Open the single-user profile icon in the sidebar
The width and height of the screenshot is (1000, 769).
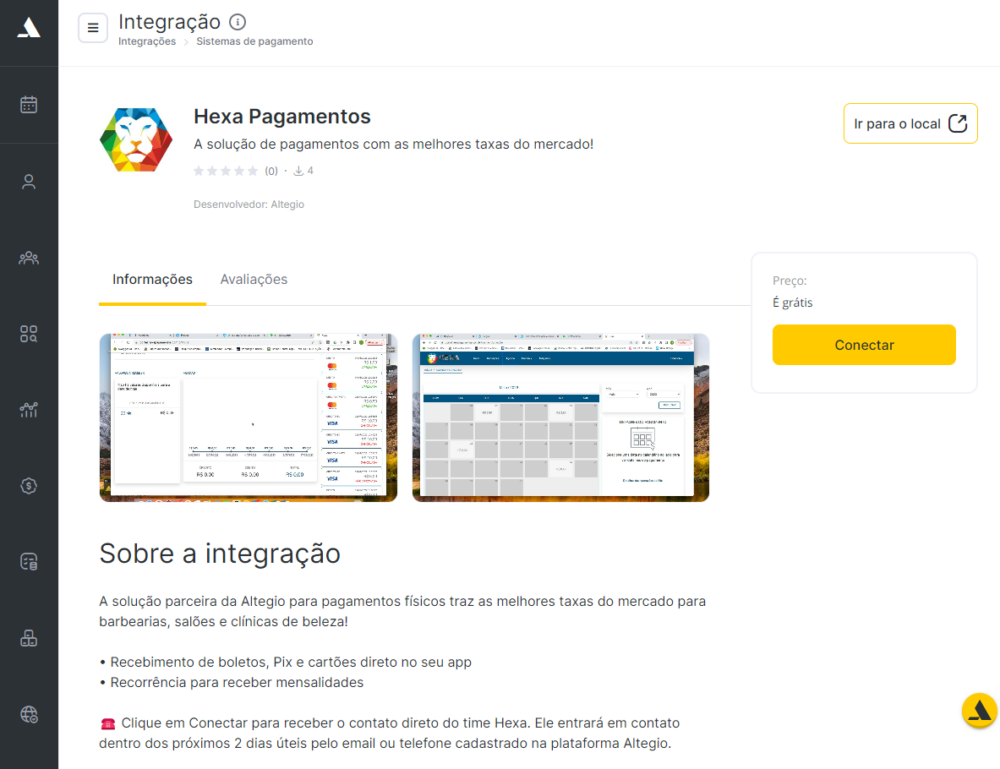(x=29, y=182)
